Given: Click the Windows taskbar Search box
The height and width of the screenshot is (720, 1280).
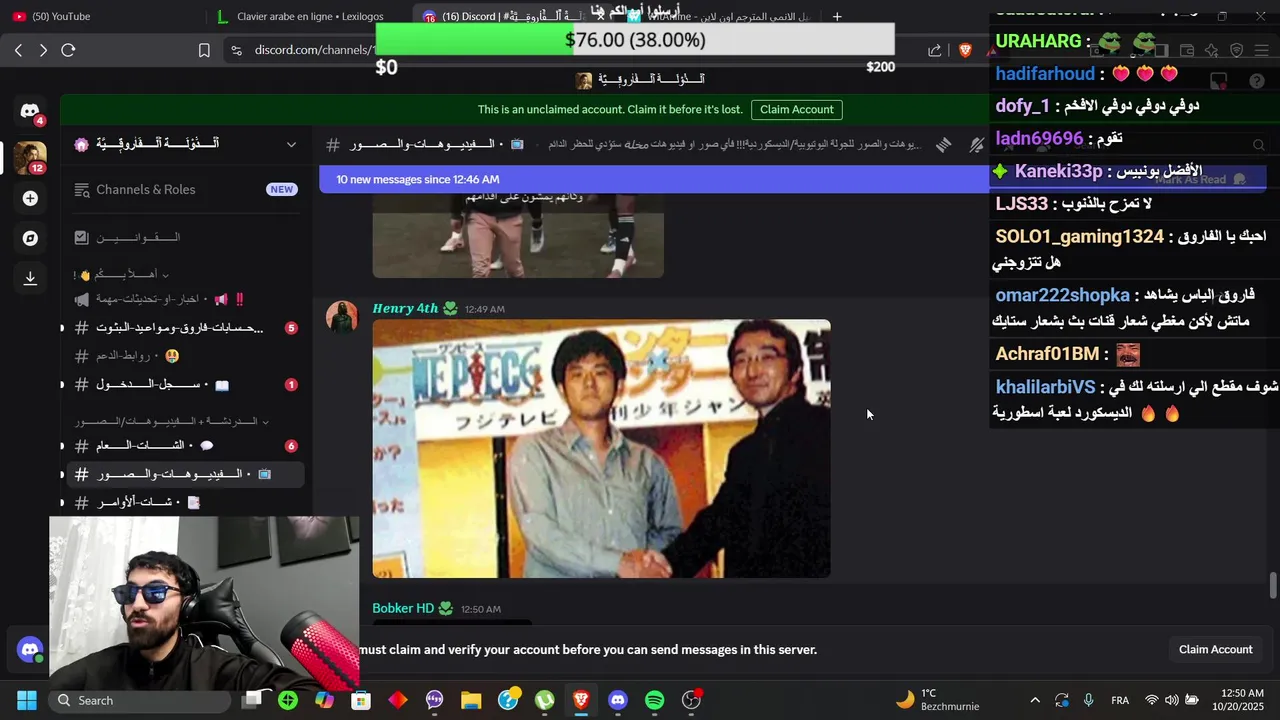Looking at the screenshot, I should 138,700.
